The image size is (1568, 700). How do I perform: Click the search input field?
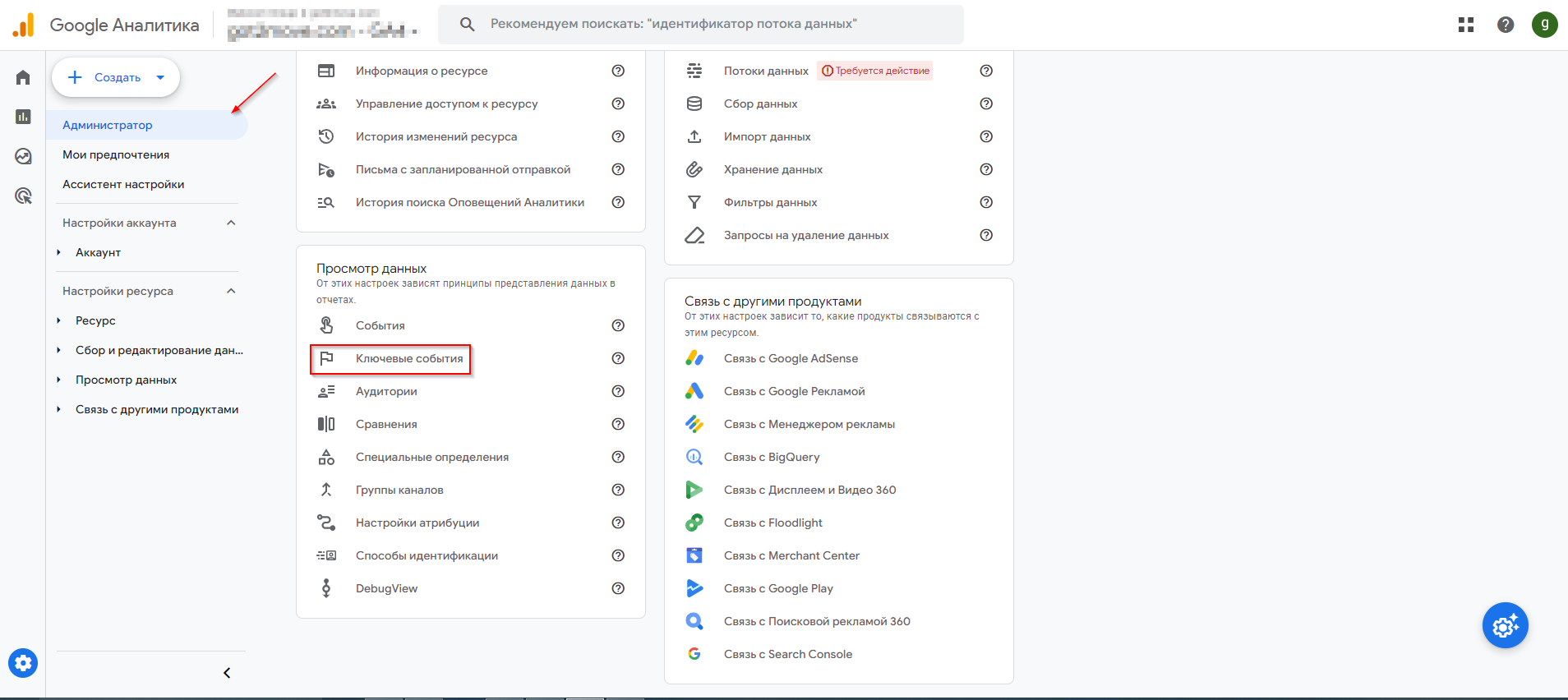coord(701,24)
